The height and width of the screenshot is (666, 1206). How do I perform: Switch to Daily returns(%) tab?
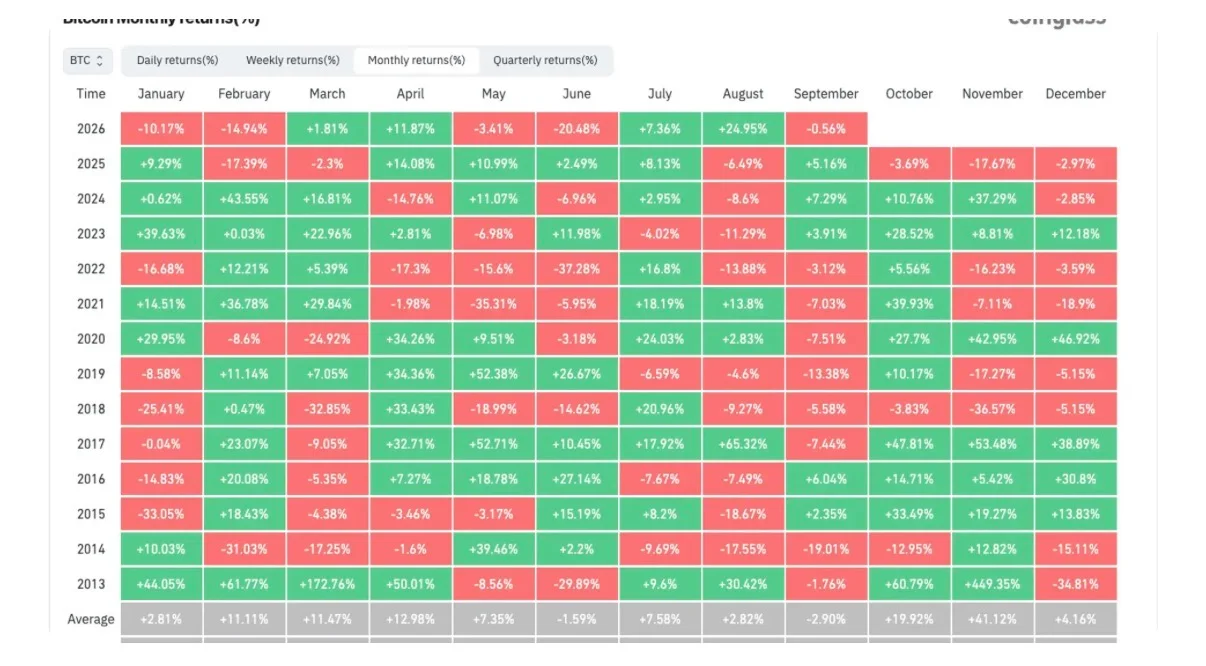tap(177, 61)
